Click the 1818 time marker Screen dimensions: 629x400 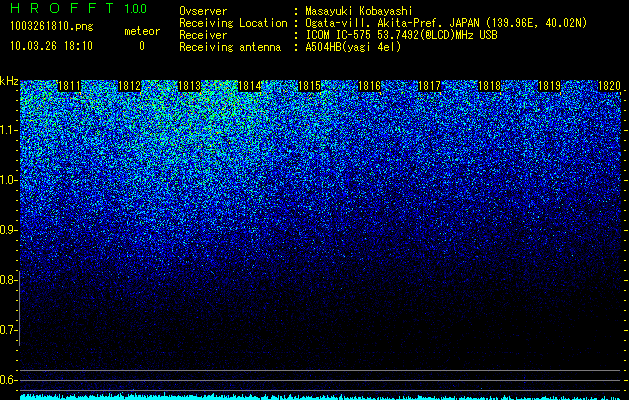[489, 86]
